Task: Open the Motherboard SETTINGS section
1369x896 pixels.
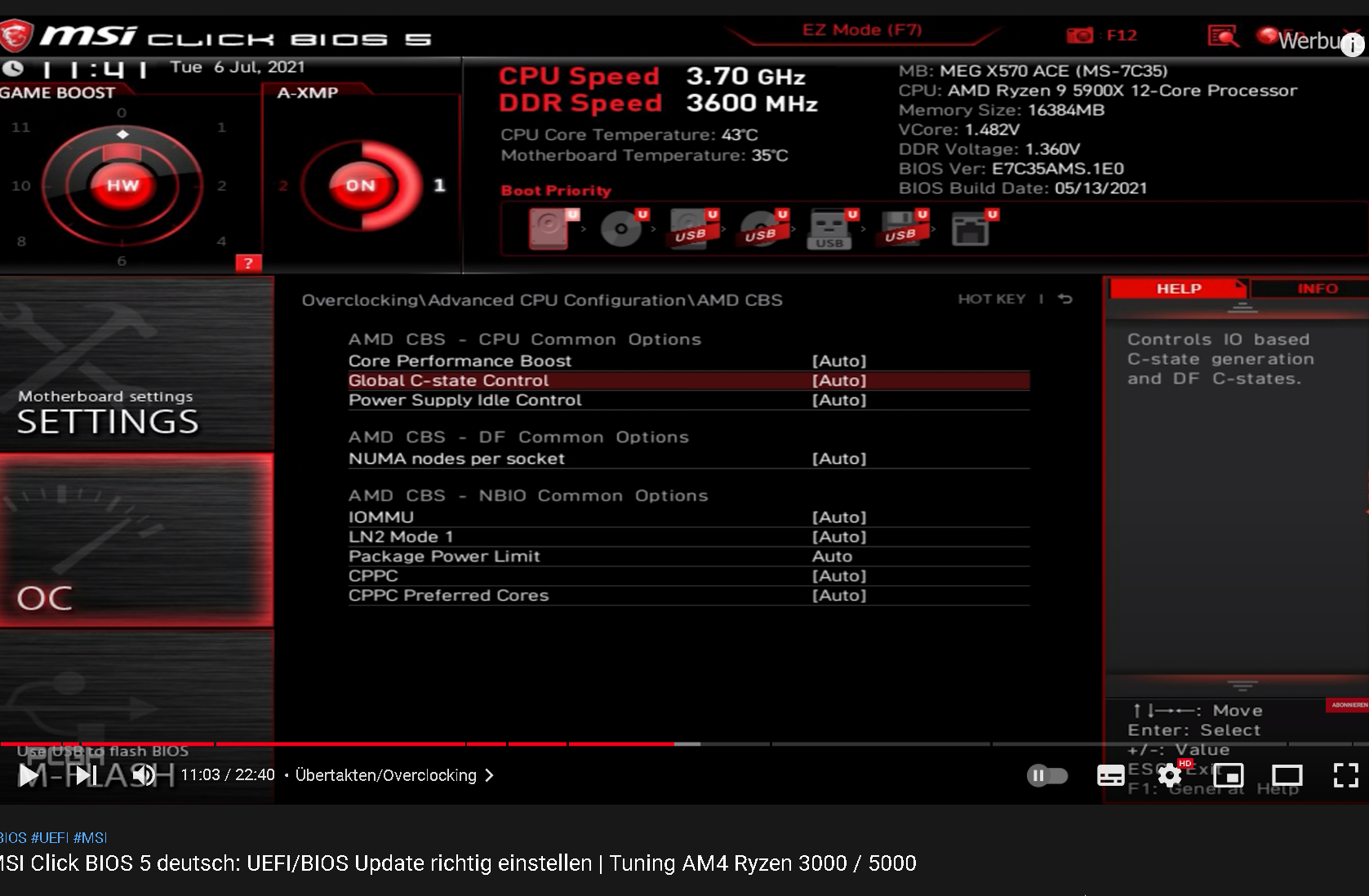Action: [x=136, y=365]
